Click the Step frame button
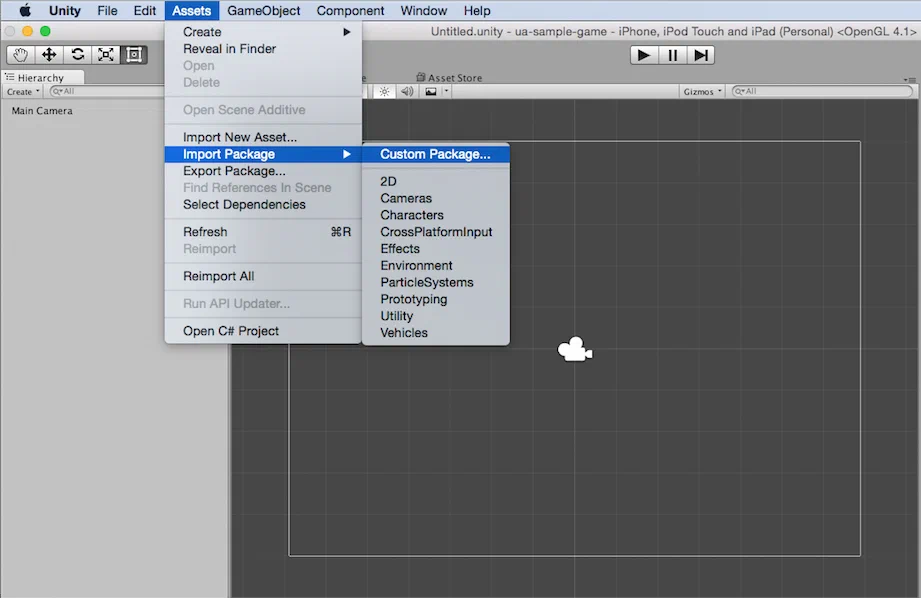The width and height of the screenshot is (921, 598). coord(701,55)
